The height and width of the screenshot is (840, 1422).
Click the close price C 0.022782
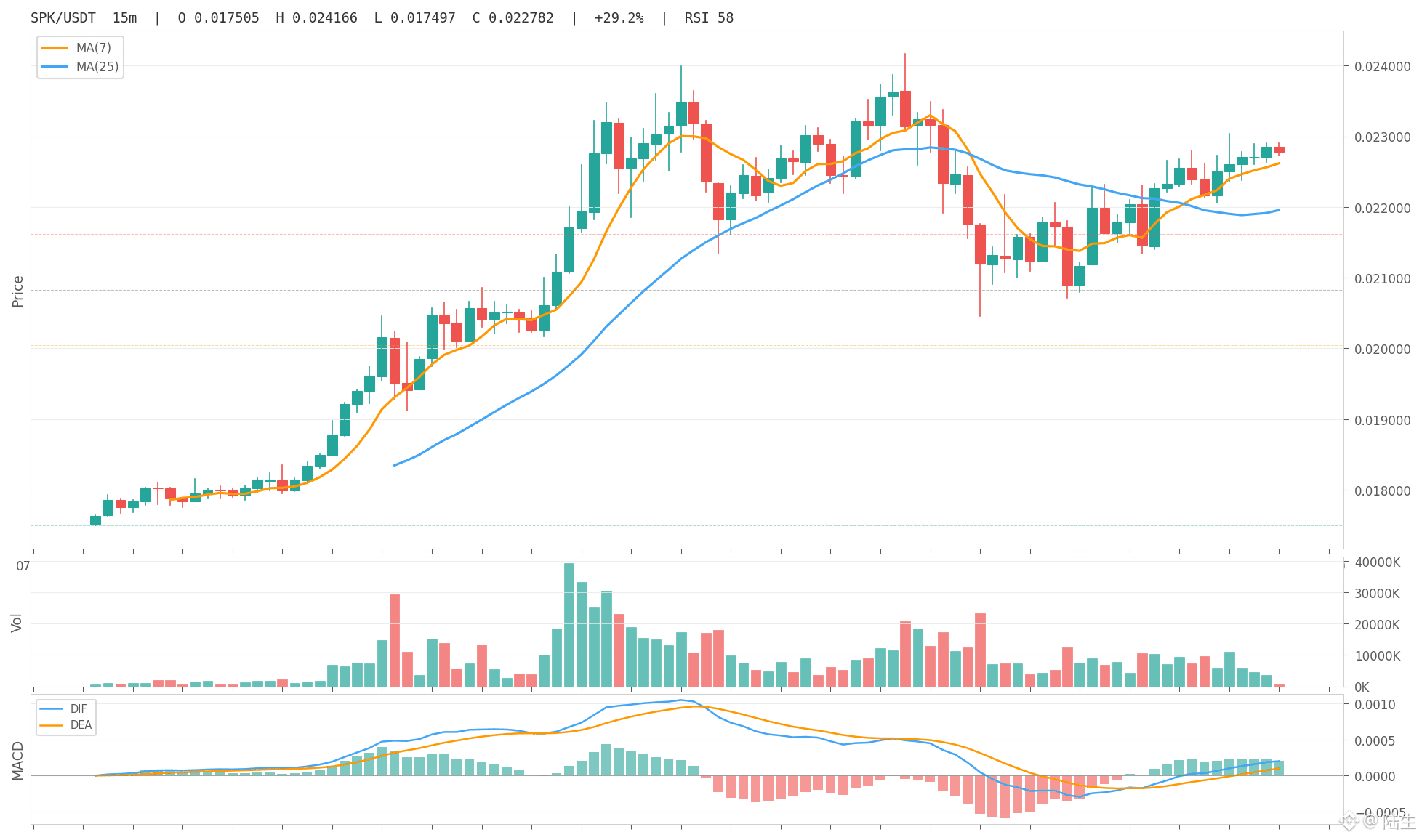[x=513, y=18]
